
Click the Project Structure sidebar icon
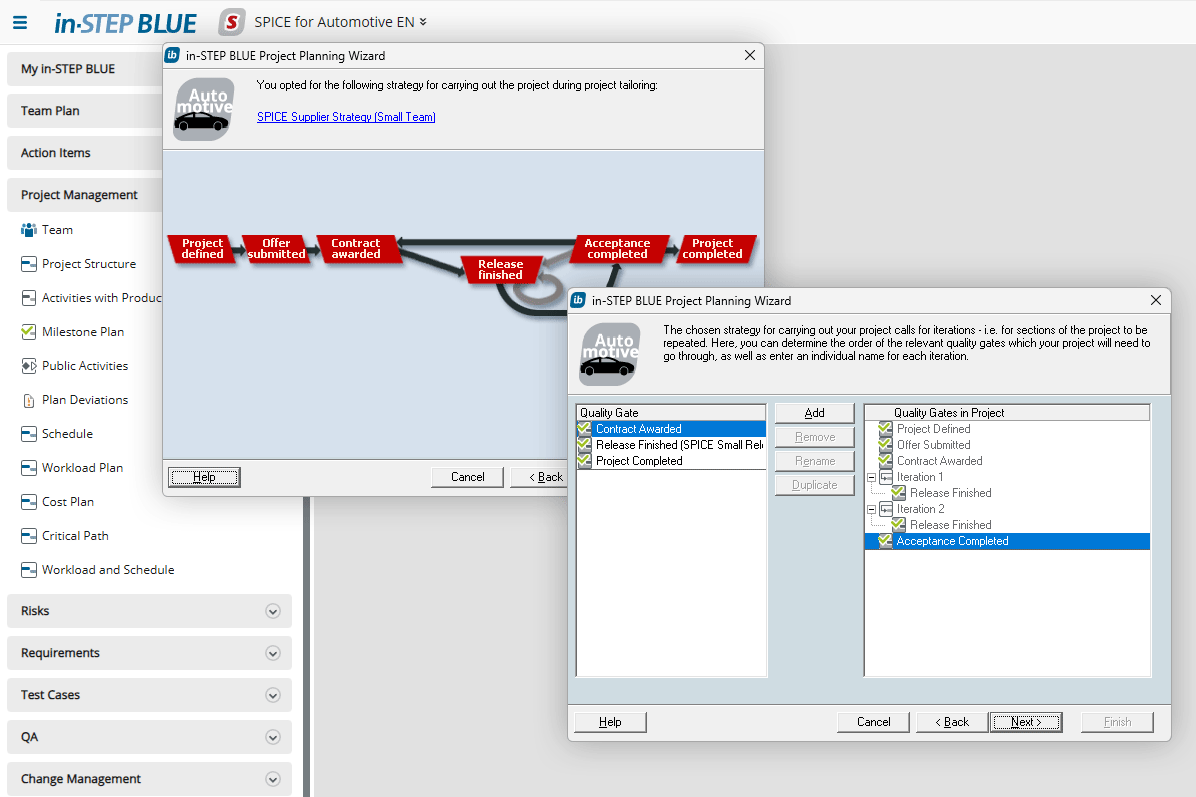(x=28, y=264)
